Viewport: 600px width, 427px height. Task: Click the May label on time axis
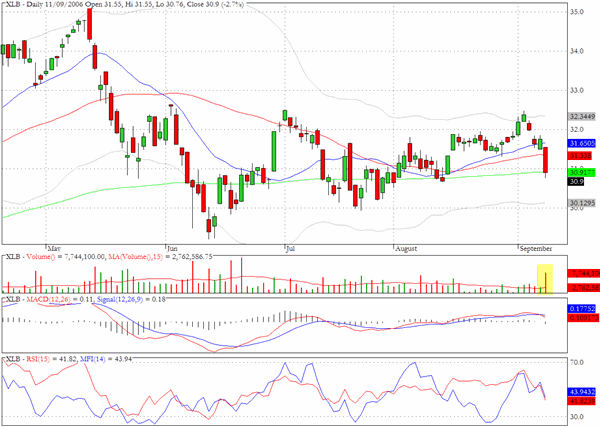pyautogui.click(x=54, y=249)
